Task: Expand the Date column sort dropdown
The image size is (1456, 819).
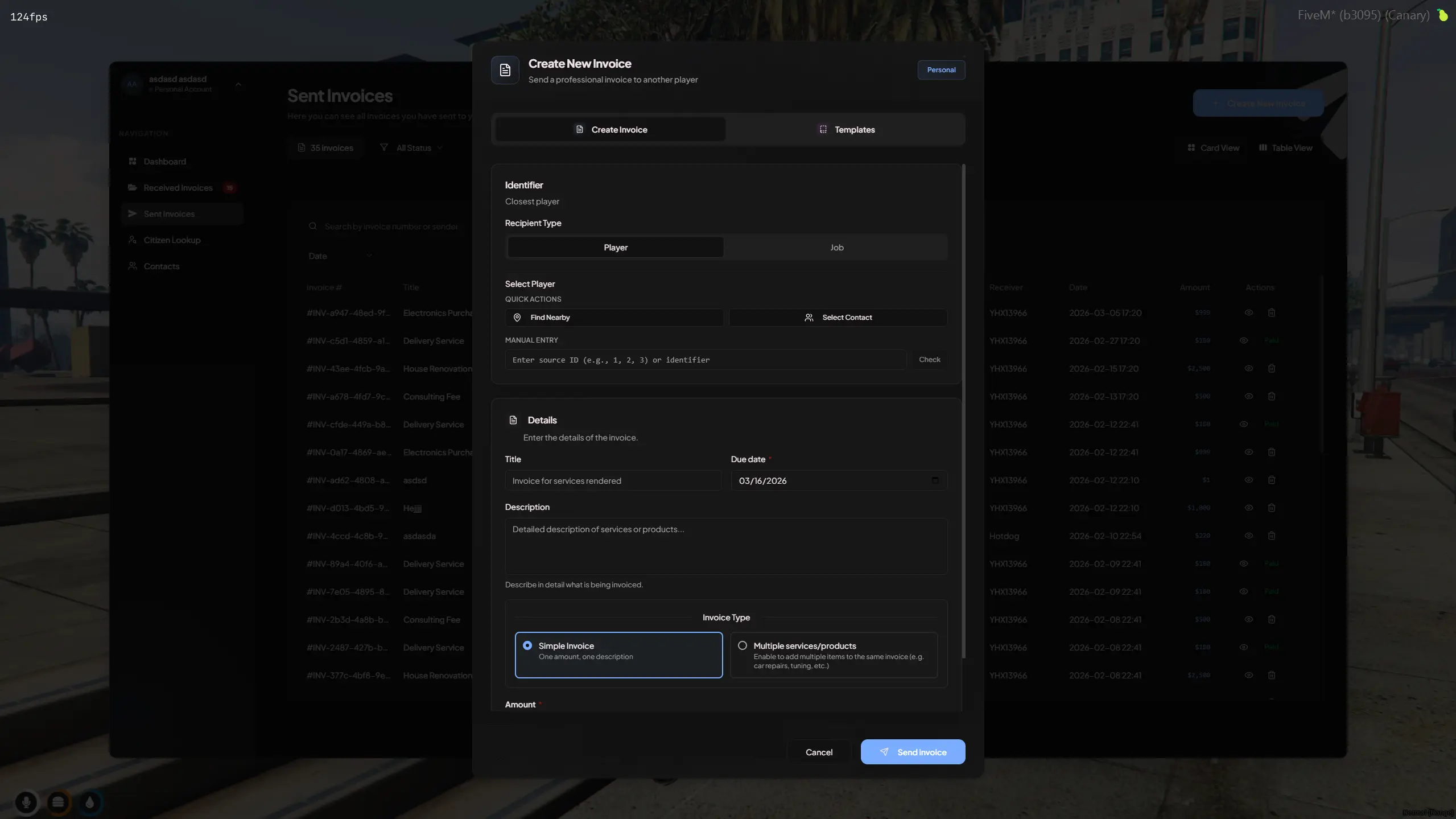Action: pyautogui.click(x=340, y=256)
